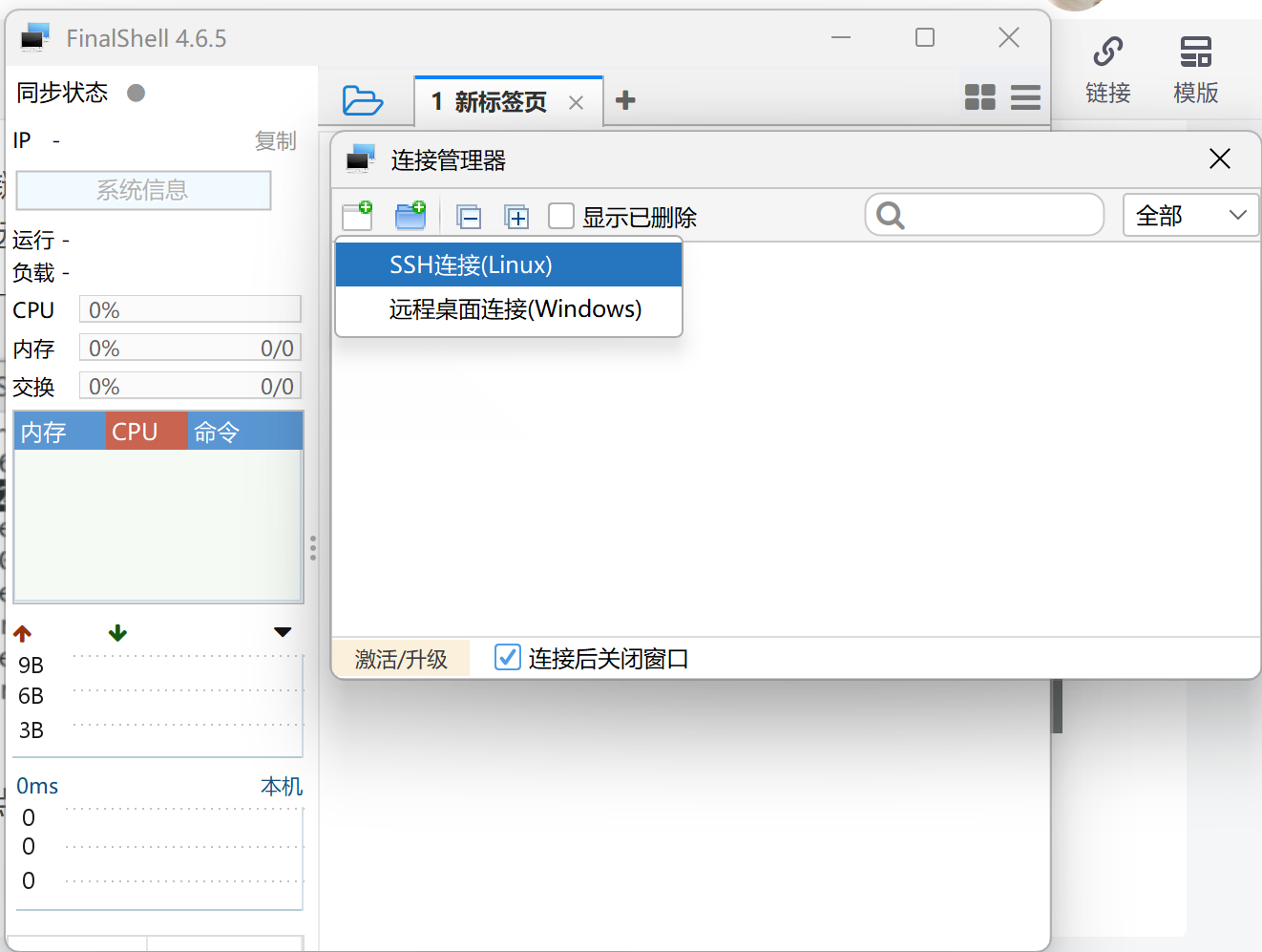Click the 交换 usage progress bar
Screen dimensions: 1262x952
tap(190, 386)
